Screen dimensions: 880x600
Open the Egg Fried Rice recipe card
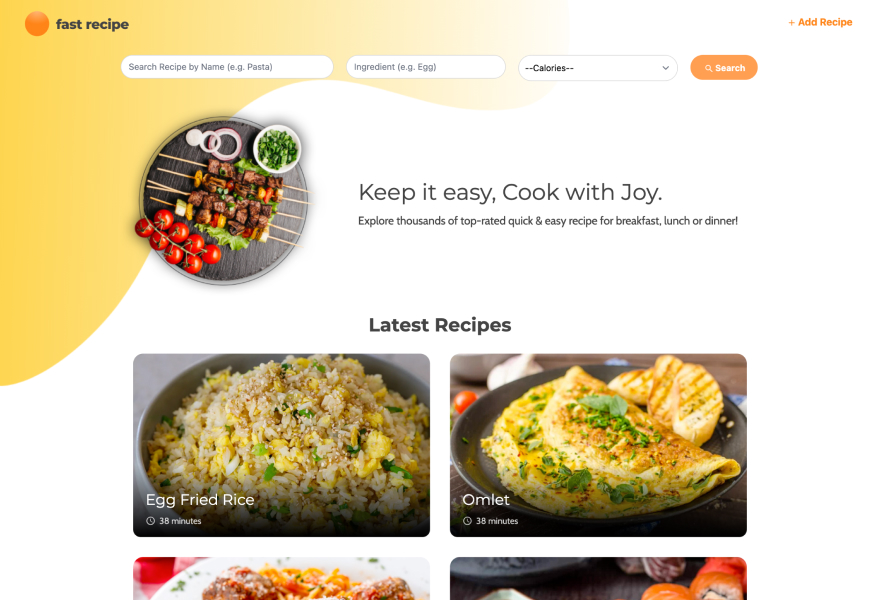coord(281,445)
